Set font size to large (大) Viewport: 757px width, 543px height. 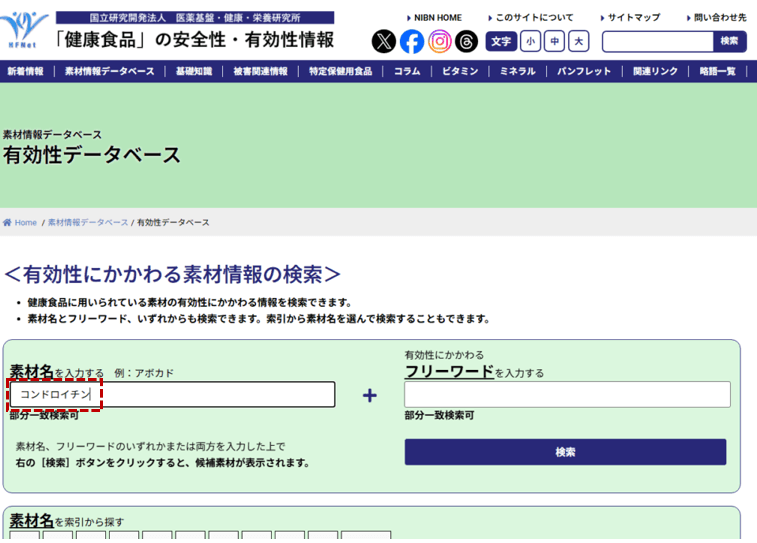click(x=578, y=41)
